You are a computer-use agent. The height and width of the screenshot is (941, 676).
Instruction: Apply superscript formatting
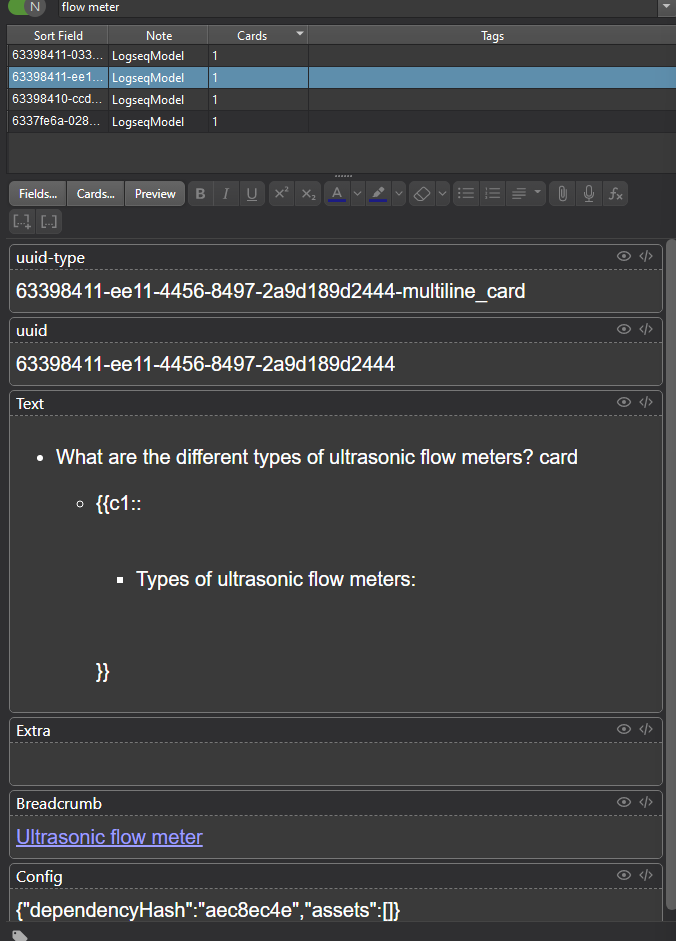281,194
